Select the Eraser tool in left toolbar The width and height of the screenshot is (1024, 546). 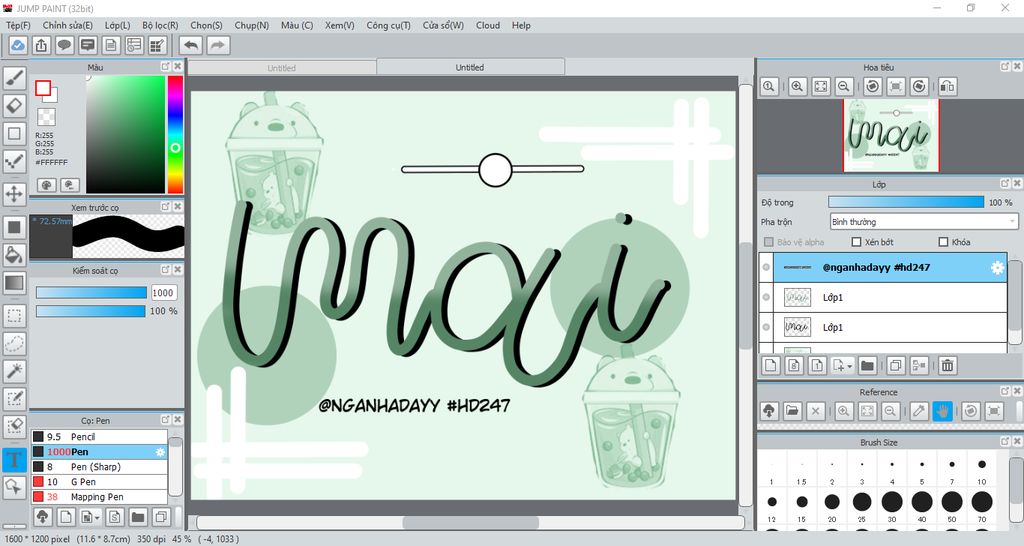pos(14,105)
